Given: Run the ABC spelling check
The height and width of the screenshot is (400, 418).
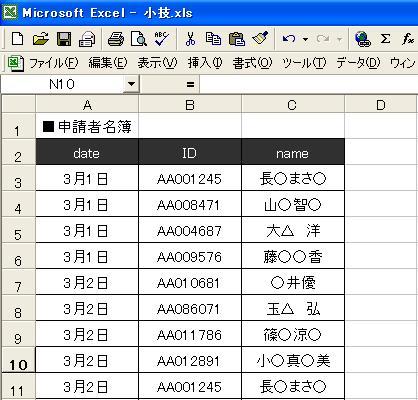Looking at the screenshot, I should click(162, 39).
